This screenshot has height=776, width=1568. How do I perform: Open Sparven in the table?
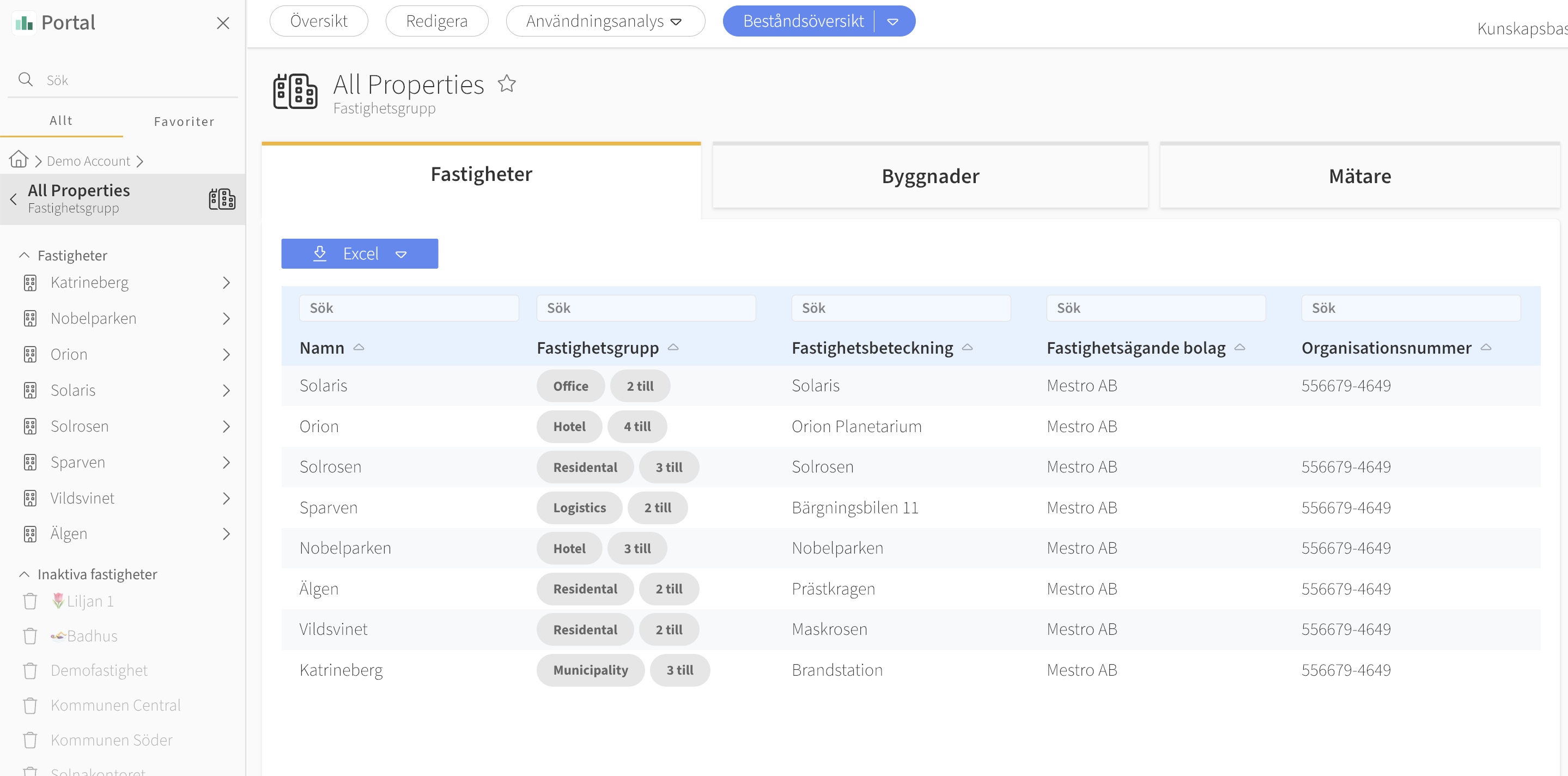[329, 507]
